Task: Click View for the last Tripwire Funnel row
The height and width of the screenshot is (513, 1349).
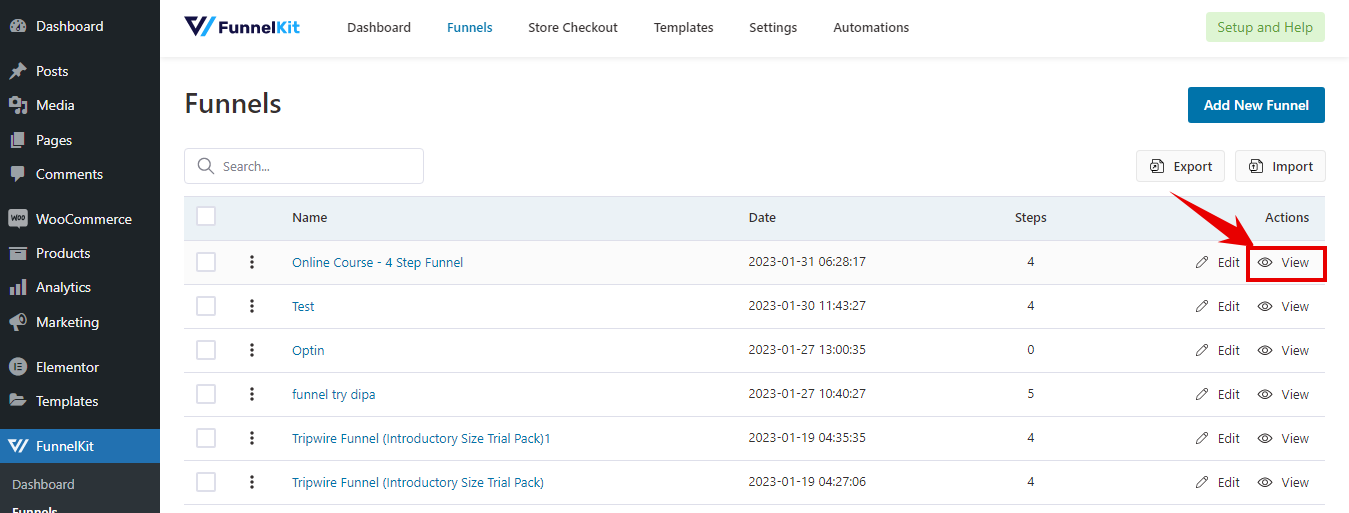Action: (x=1283, y=482)
